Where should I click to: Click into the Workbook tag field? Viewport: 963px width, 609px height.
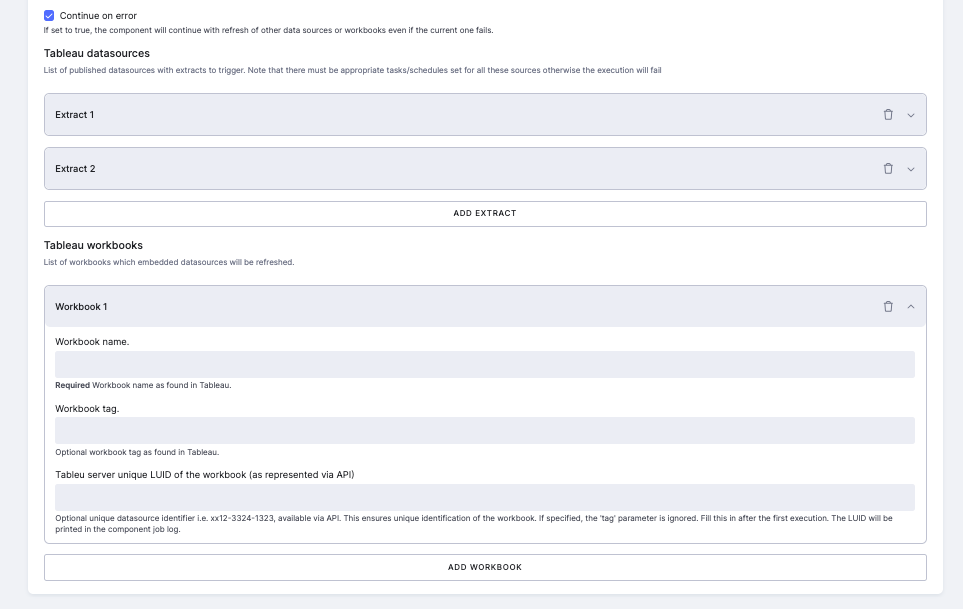[485, 431]
